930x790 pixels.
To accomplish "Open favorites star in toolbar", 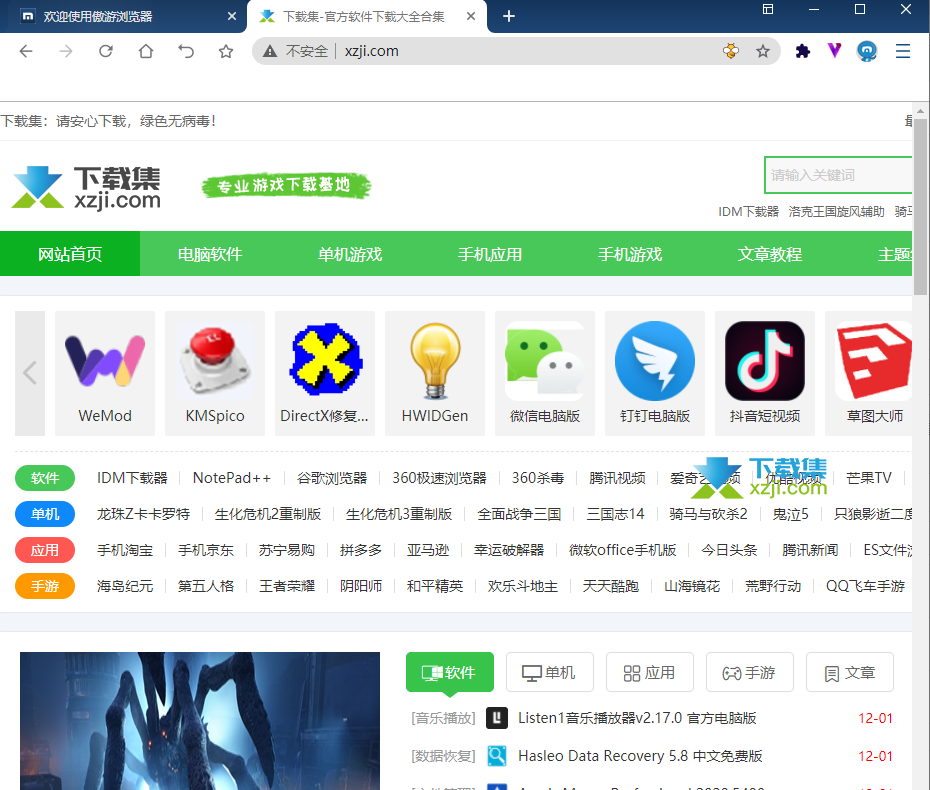I will pyautogui.click(x=226, y=52).
